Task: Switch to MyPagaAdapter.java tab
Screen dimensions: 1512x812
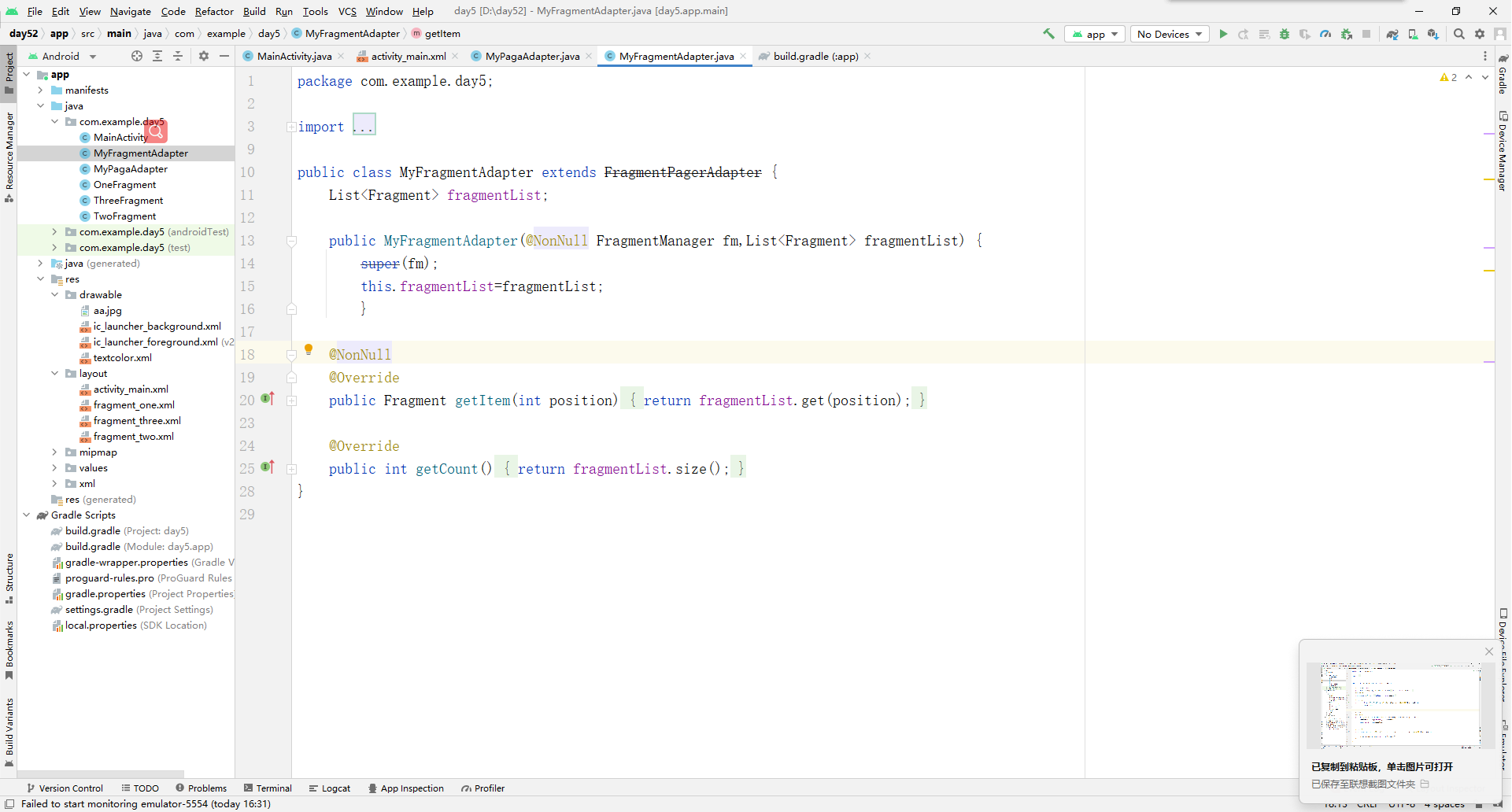Action: tap(531, 56)
